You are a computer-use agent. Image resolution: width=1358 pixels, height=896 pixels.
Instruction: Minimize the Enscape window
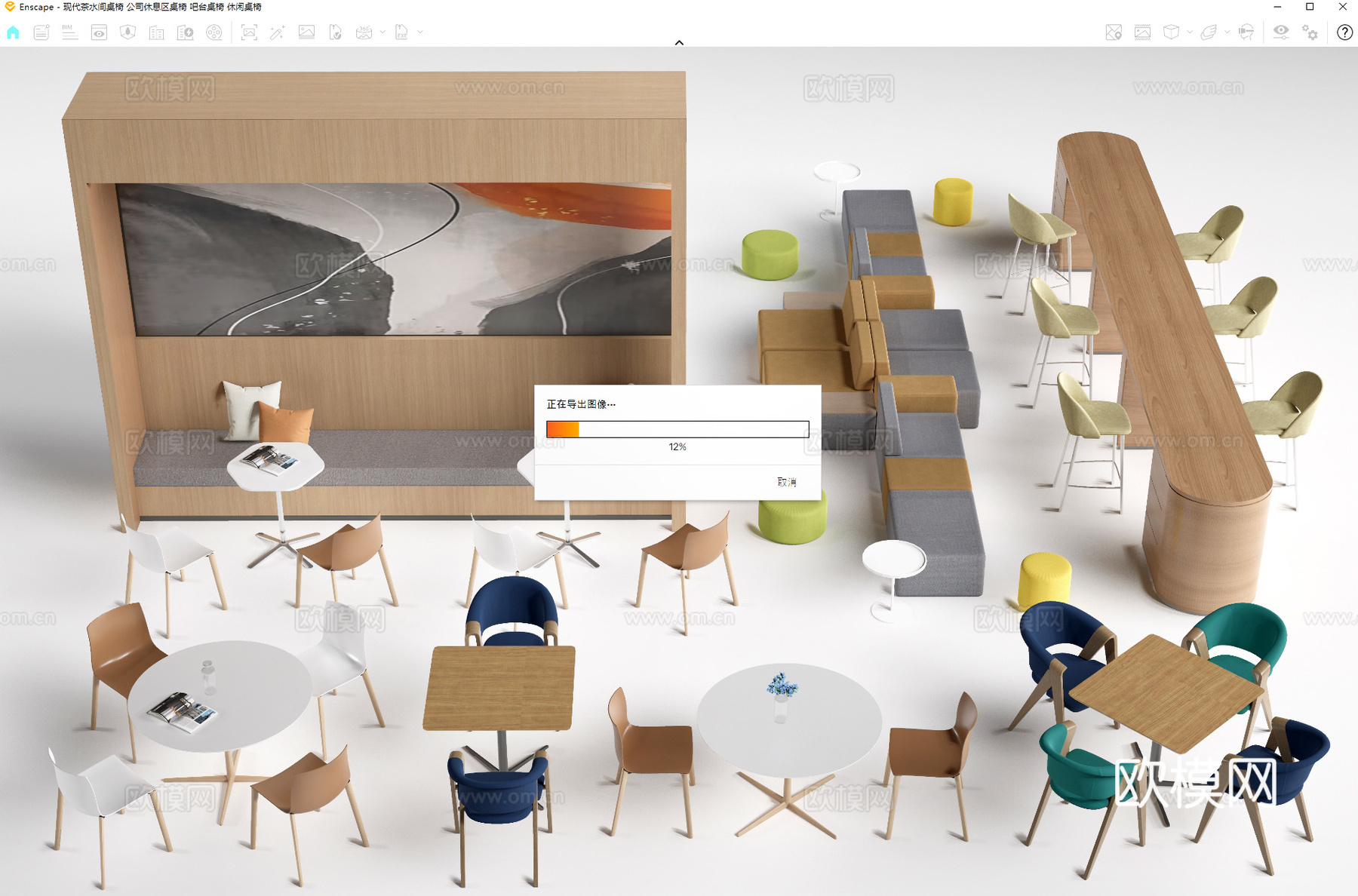click(1277, 7)
